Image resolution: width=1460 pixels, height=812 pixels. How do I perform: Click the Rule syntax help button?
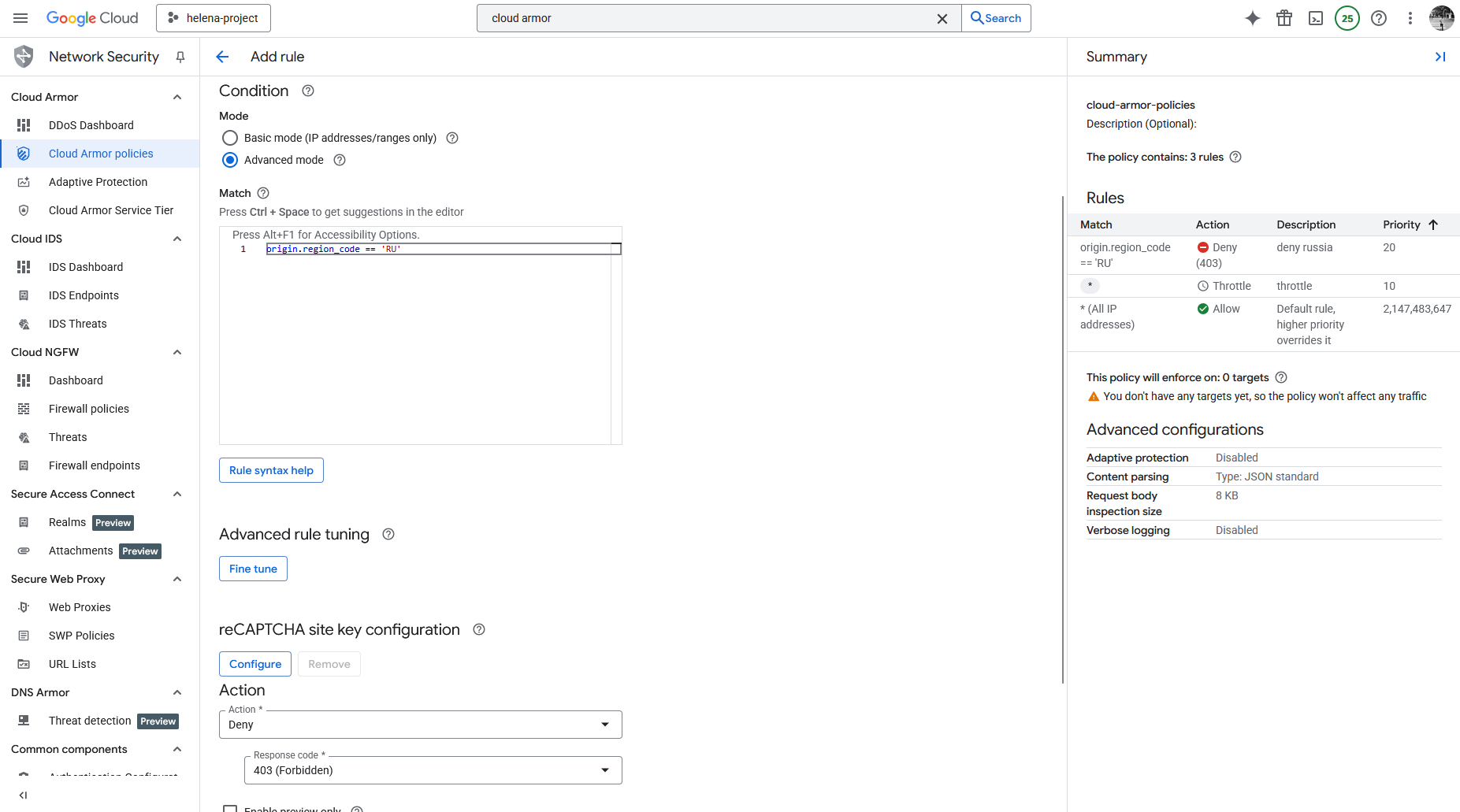[x=271, y=470]
